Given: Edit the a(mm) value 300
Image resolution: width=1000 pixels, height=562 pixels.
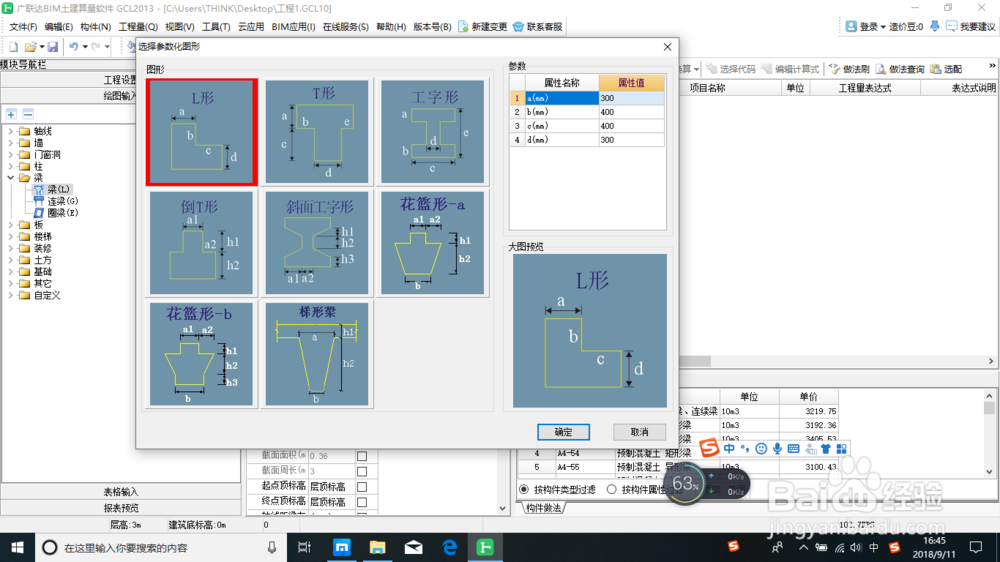Looking at the screenshot, I should [x=631, y=98].
